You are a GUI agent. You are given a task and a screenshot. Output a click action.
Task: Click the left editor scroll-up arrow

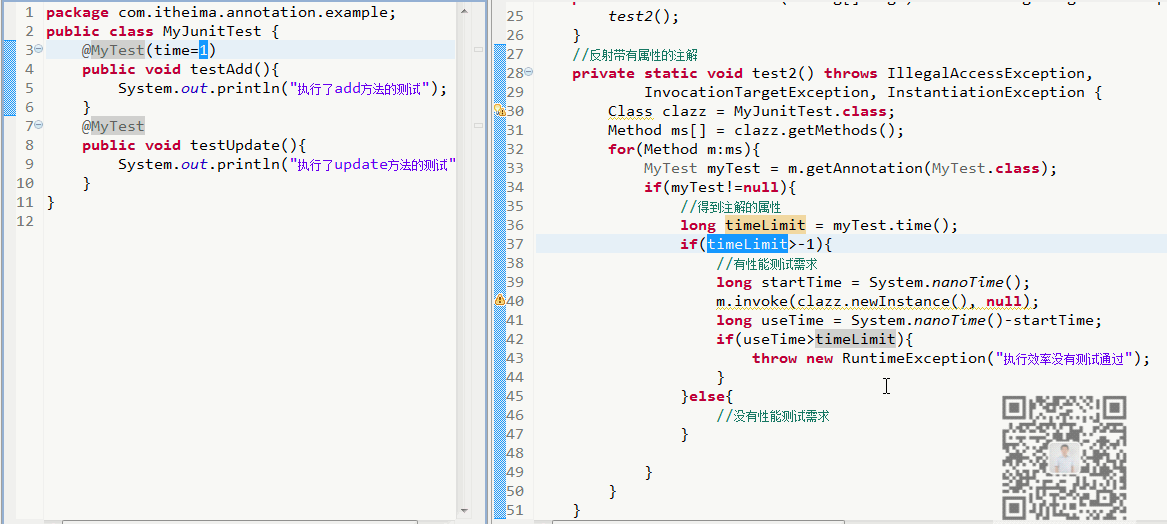tap(464, 12)
